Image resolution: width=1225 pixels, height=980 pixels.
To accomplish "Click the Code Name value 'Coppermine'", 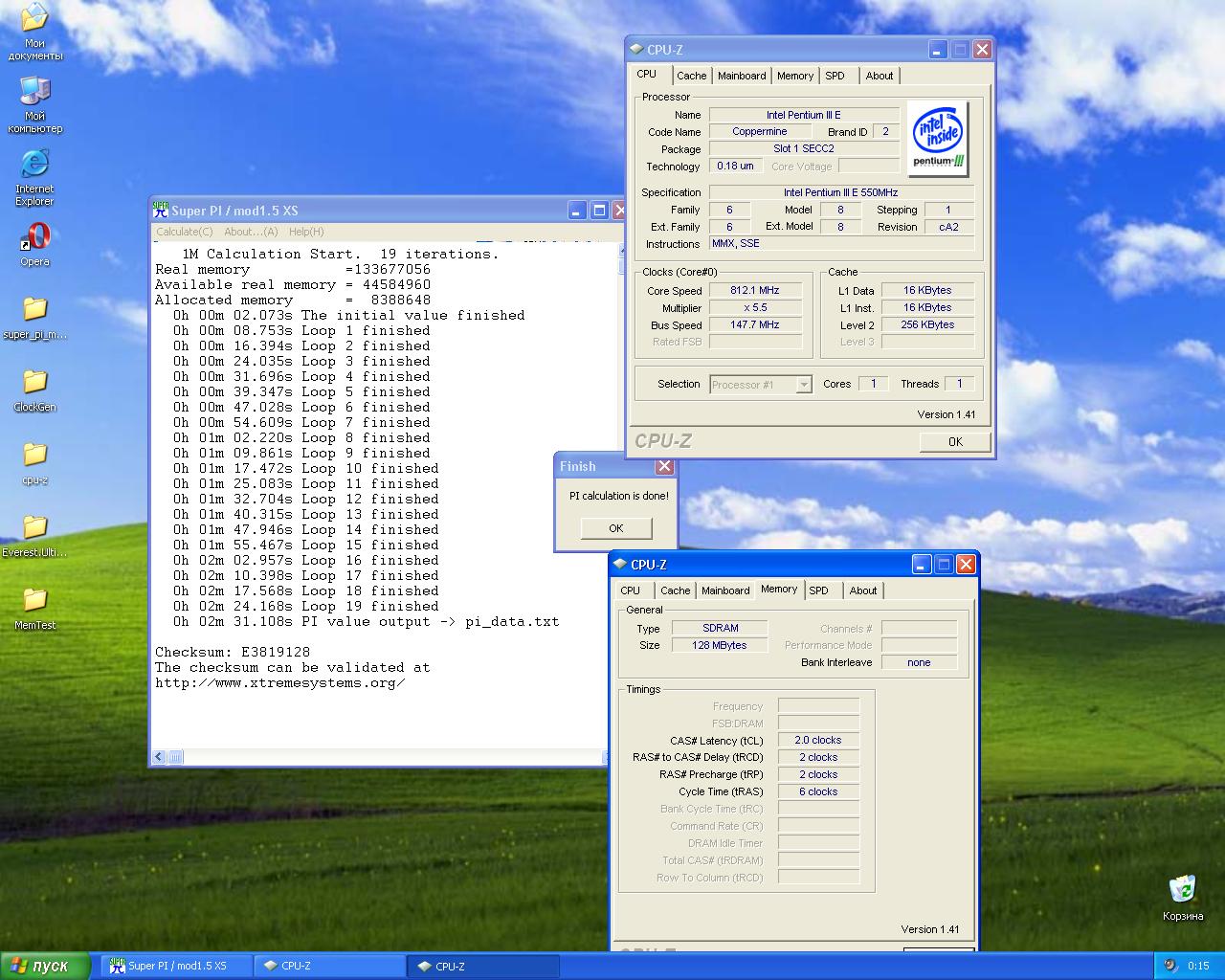I will pyautogui.click(x=760, y=132).
